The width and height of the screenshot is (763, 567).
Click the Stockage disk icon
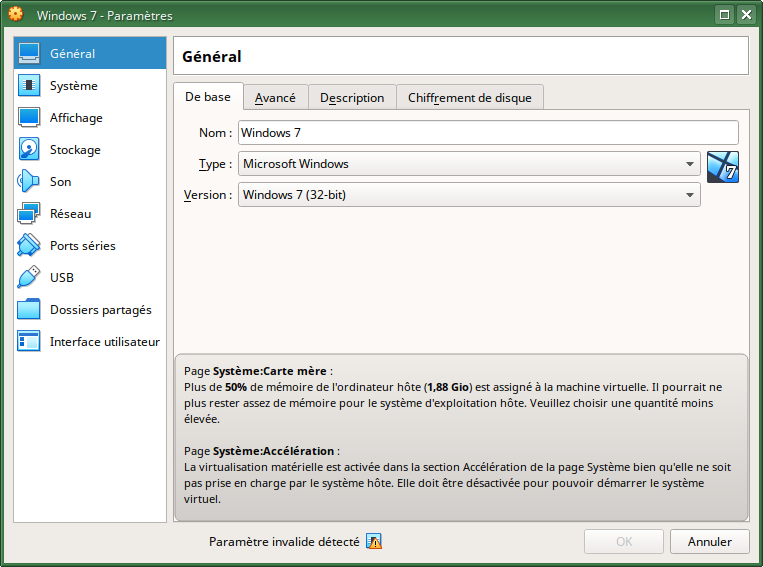click(29, 149)
